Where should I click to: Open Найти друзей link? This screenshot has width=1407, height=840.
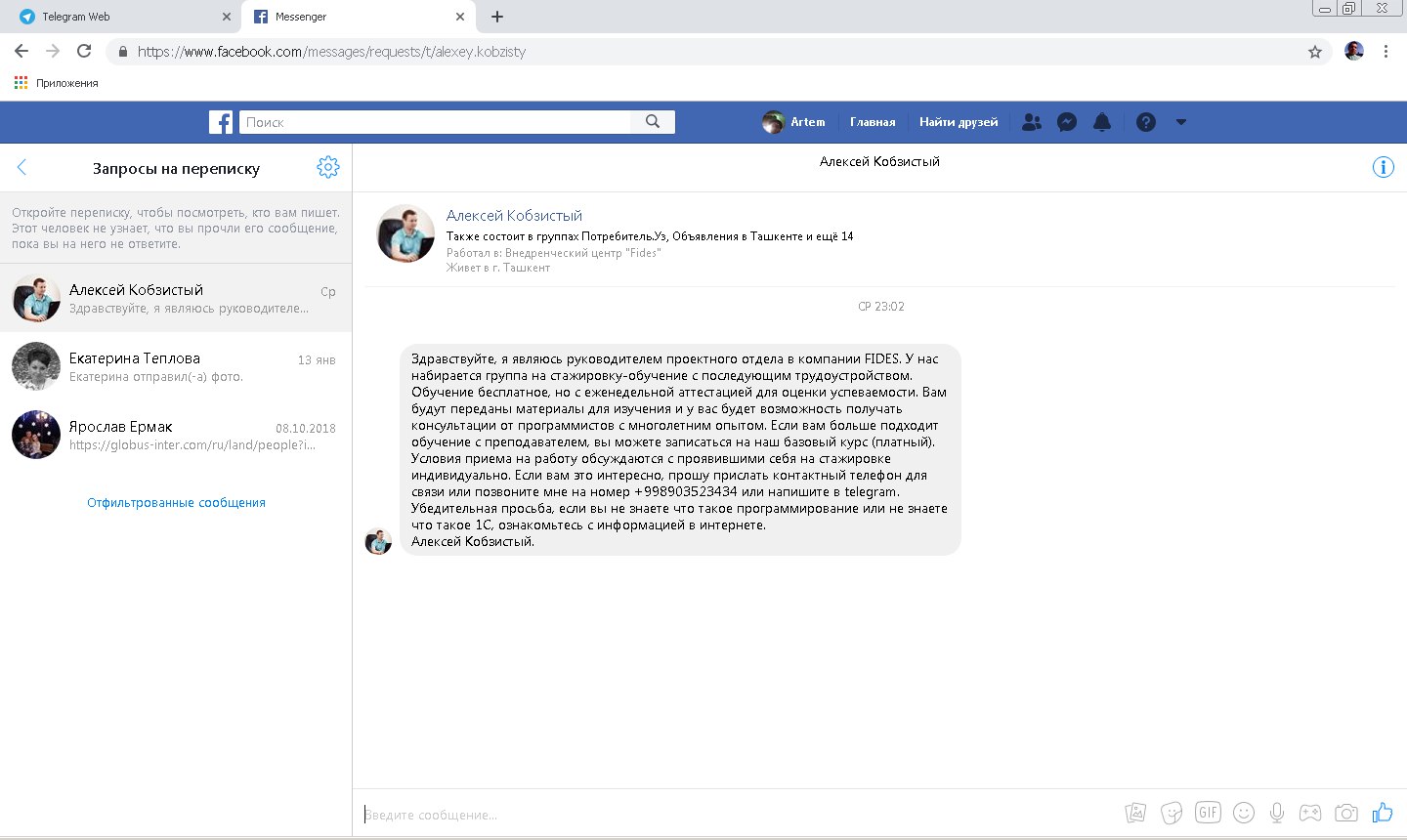click(x=959, y=122)
